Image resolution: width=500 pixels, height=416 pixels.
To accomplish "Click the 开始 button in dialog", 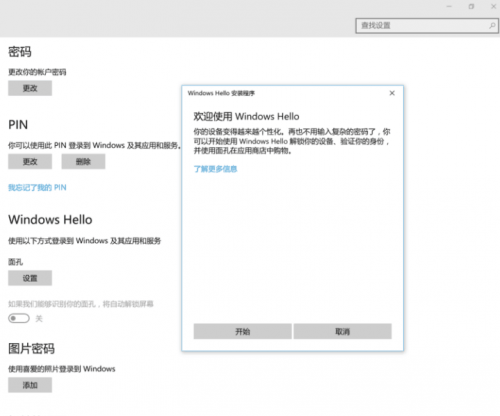I will coord(243,331).
